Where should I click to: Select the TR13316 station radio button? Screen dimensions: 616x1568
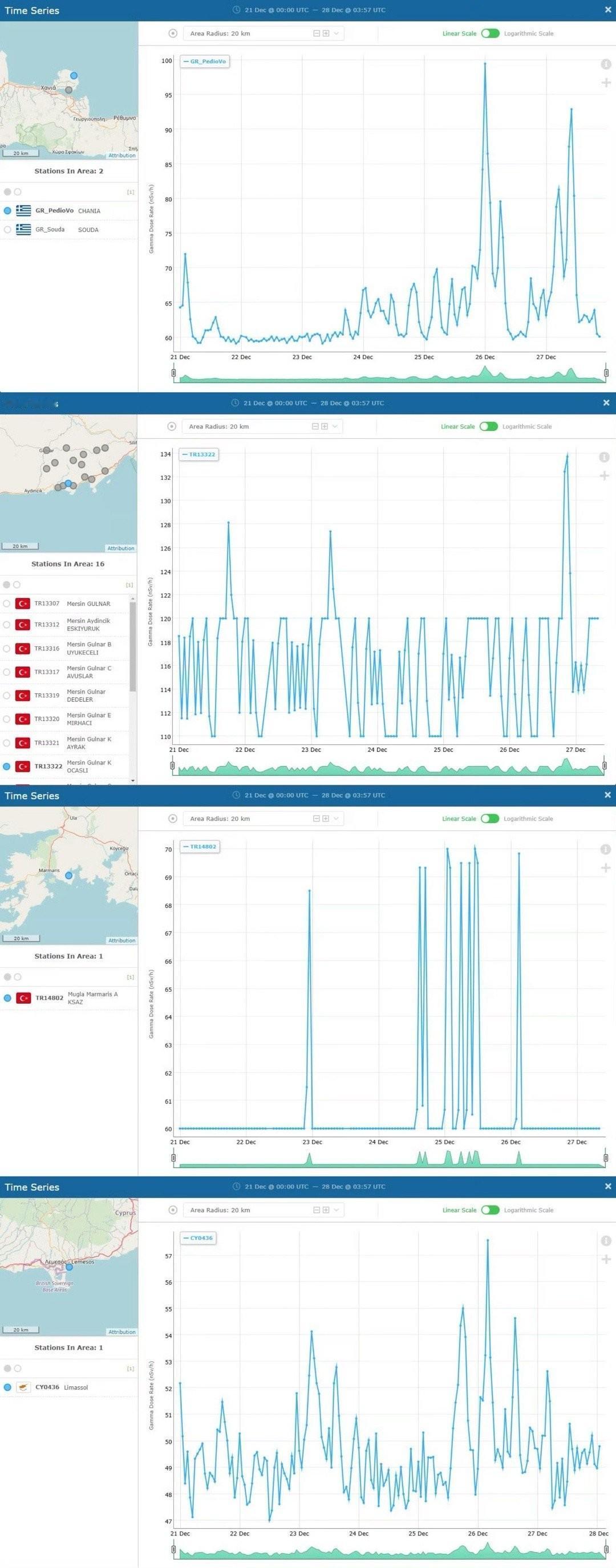[7, 648]
